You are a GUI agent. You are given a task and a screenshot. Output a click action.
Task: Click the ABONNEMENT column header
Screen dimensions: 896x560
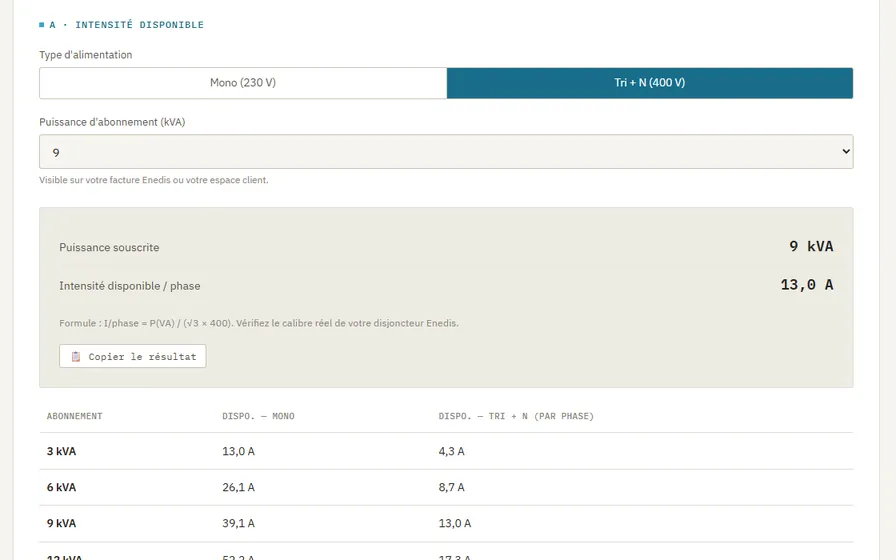(x=75, y=416)
